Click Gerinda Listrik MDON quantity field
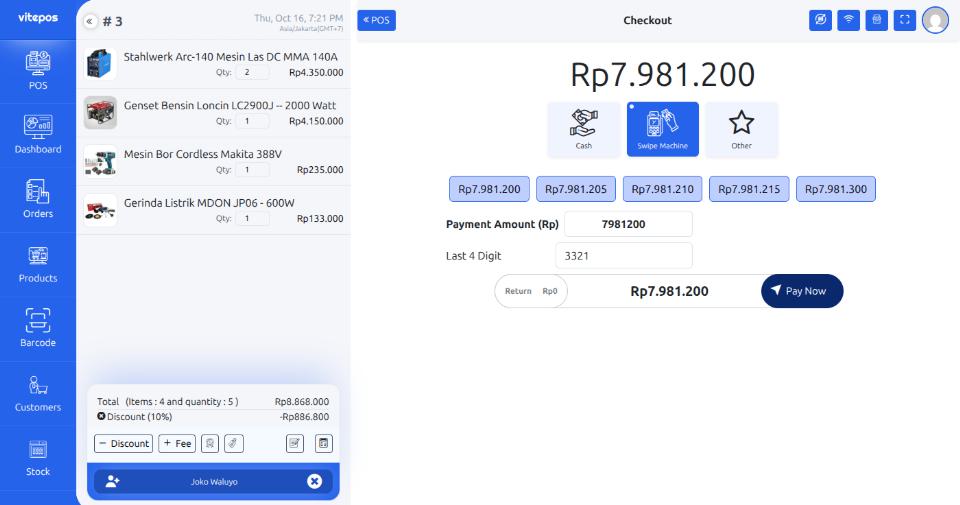Viewport: 960px width, 505px height. pos(252,219)
